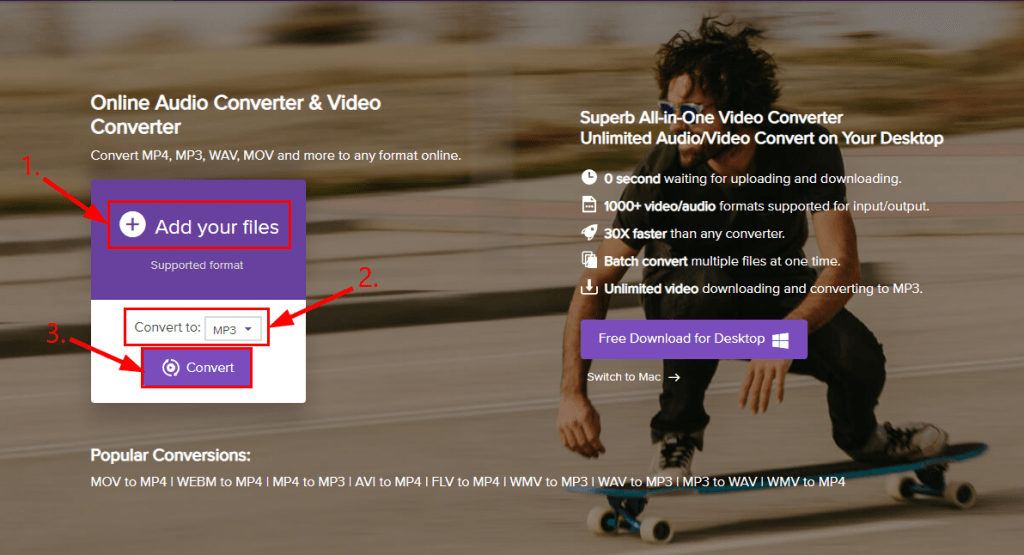Click the Batch convert multiple files text
The image size is (1024, 555).
click(x=722, y=261)
